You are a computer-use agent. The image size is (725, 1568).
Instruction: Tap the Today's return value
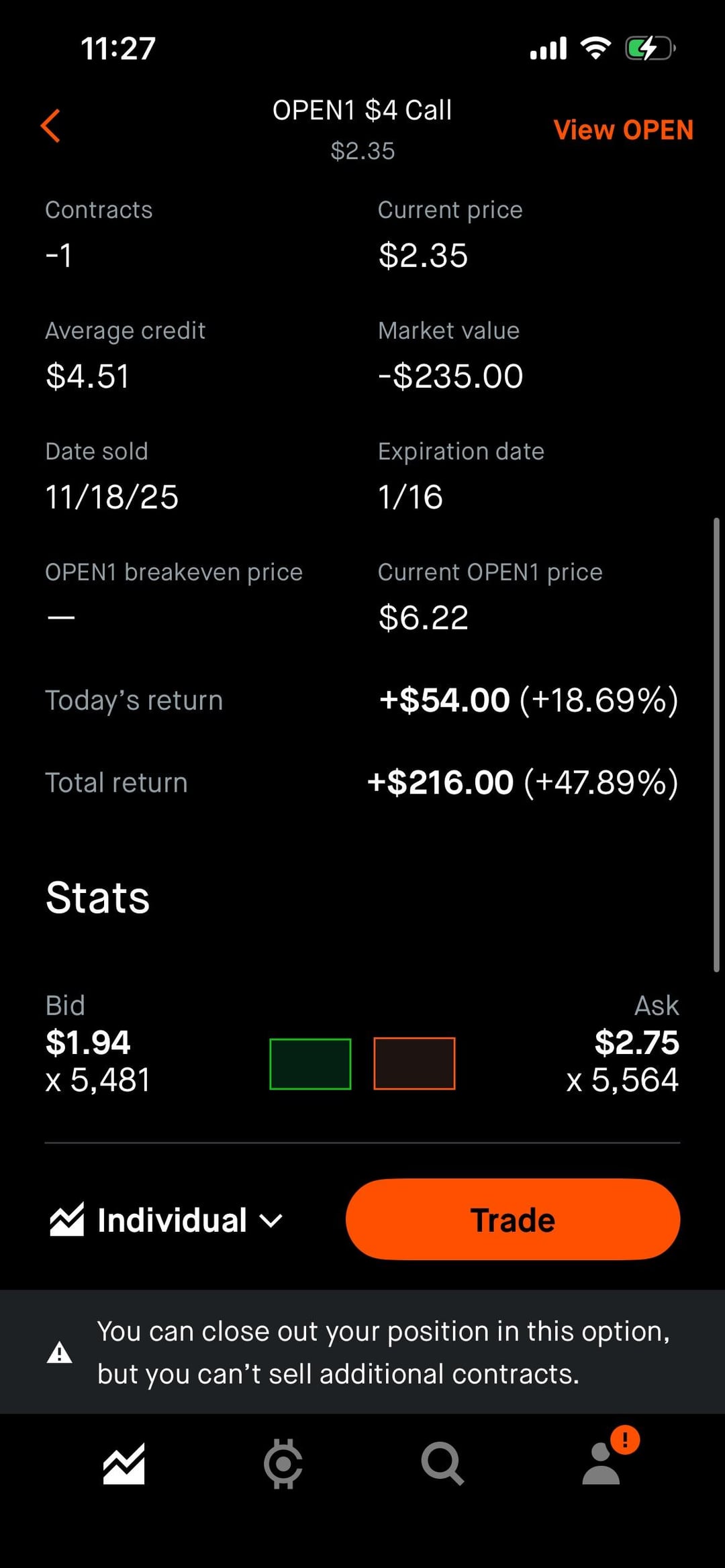click(x=528, y=700)
